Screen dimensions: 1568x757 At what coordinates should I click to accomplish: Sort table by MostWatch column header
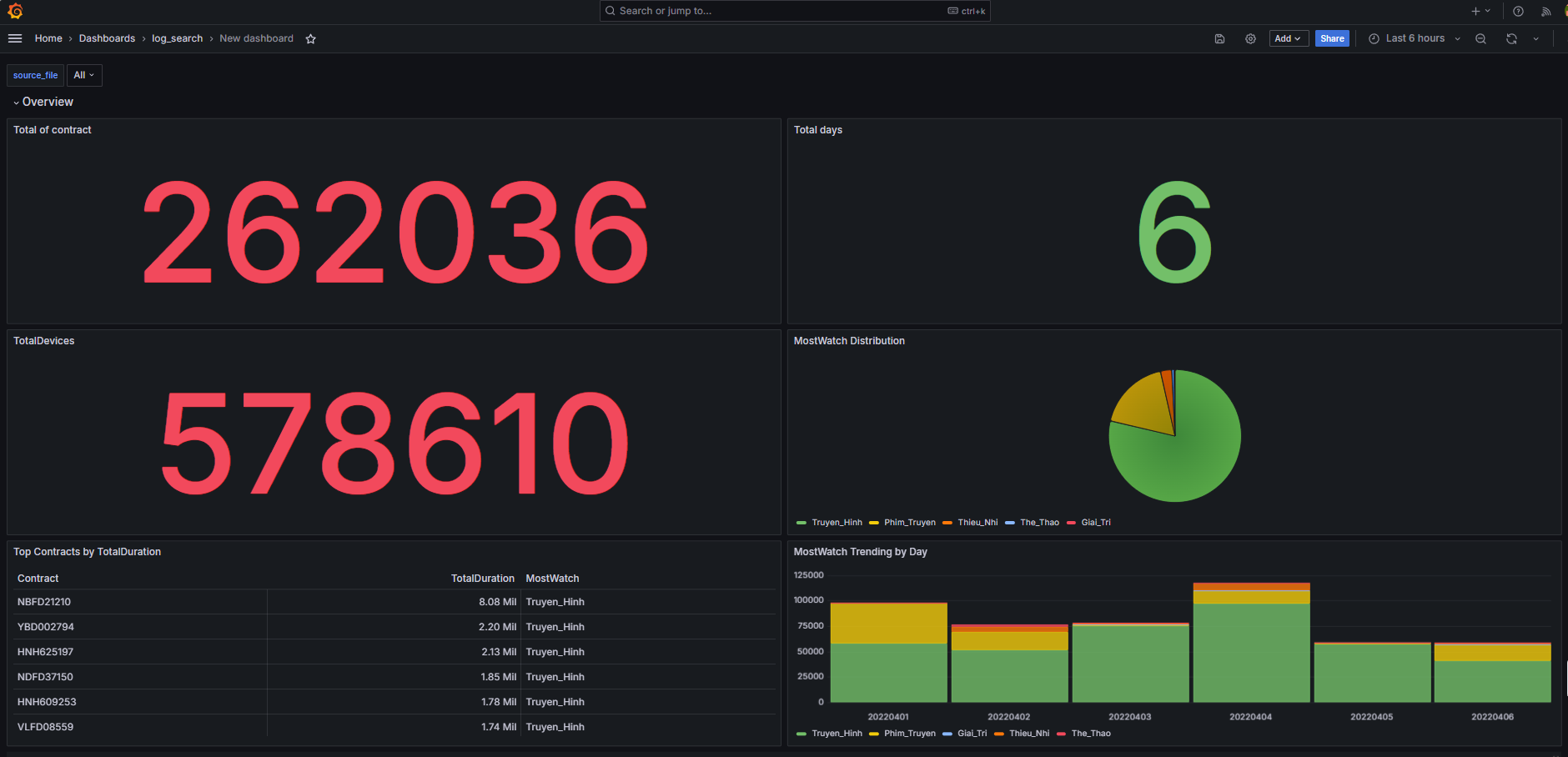click(x=552, y=579)
